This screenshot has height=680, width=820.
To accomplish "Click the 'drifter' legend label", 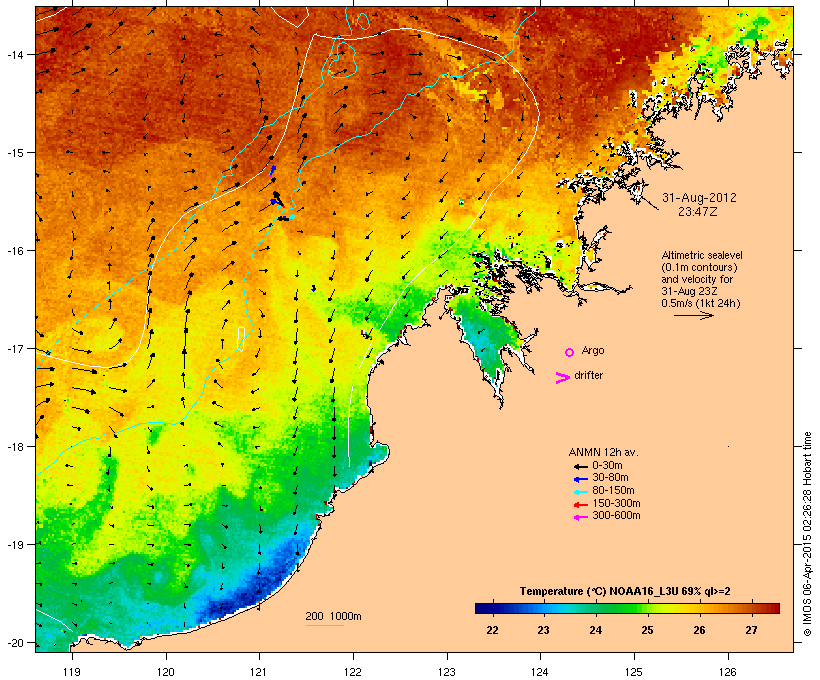I will coord(588,375).
